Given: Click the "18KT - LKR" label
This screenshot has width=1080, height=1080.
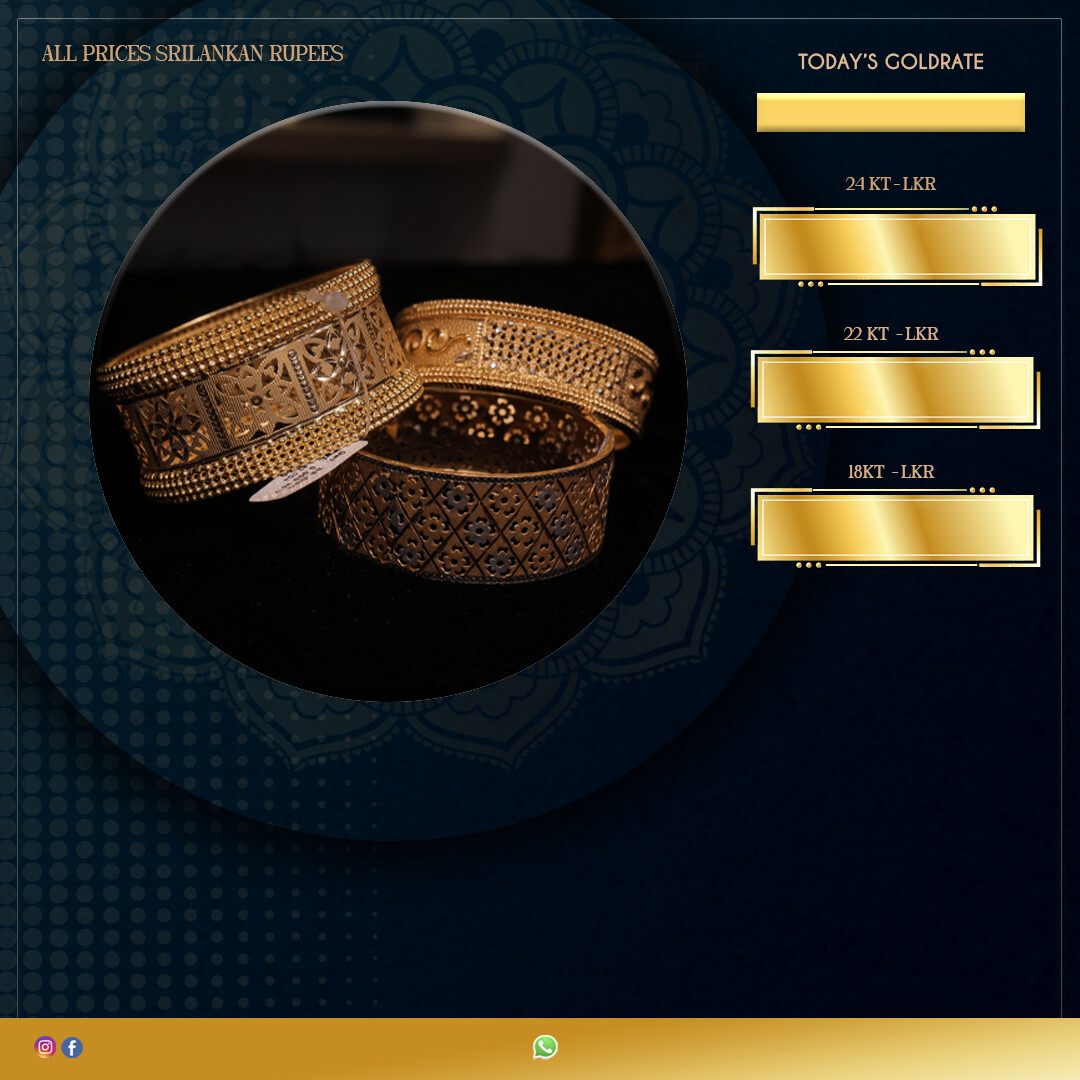Looking at the screenshot, I should [891, 471].
